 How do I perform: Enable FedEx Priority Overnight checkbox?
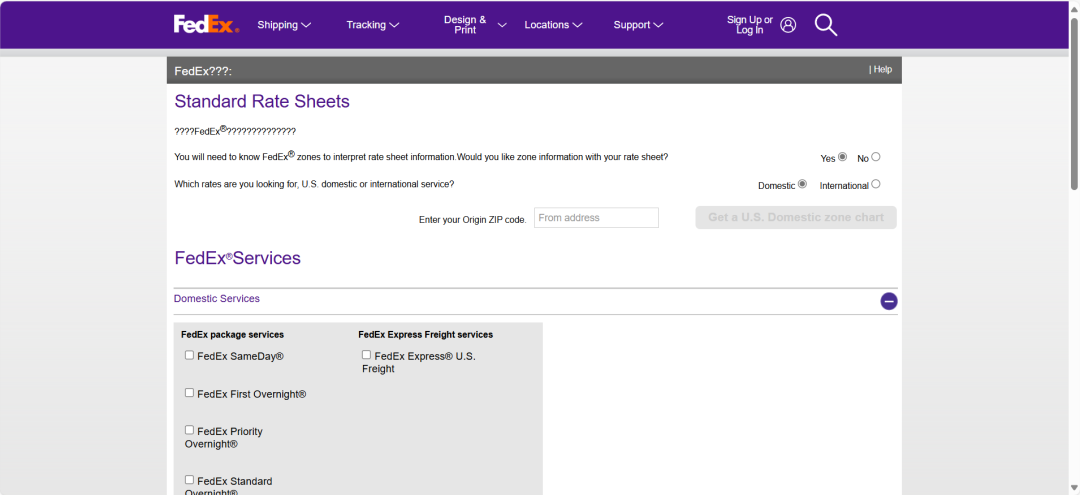coord(190,430)
